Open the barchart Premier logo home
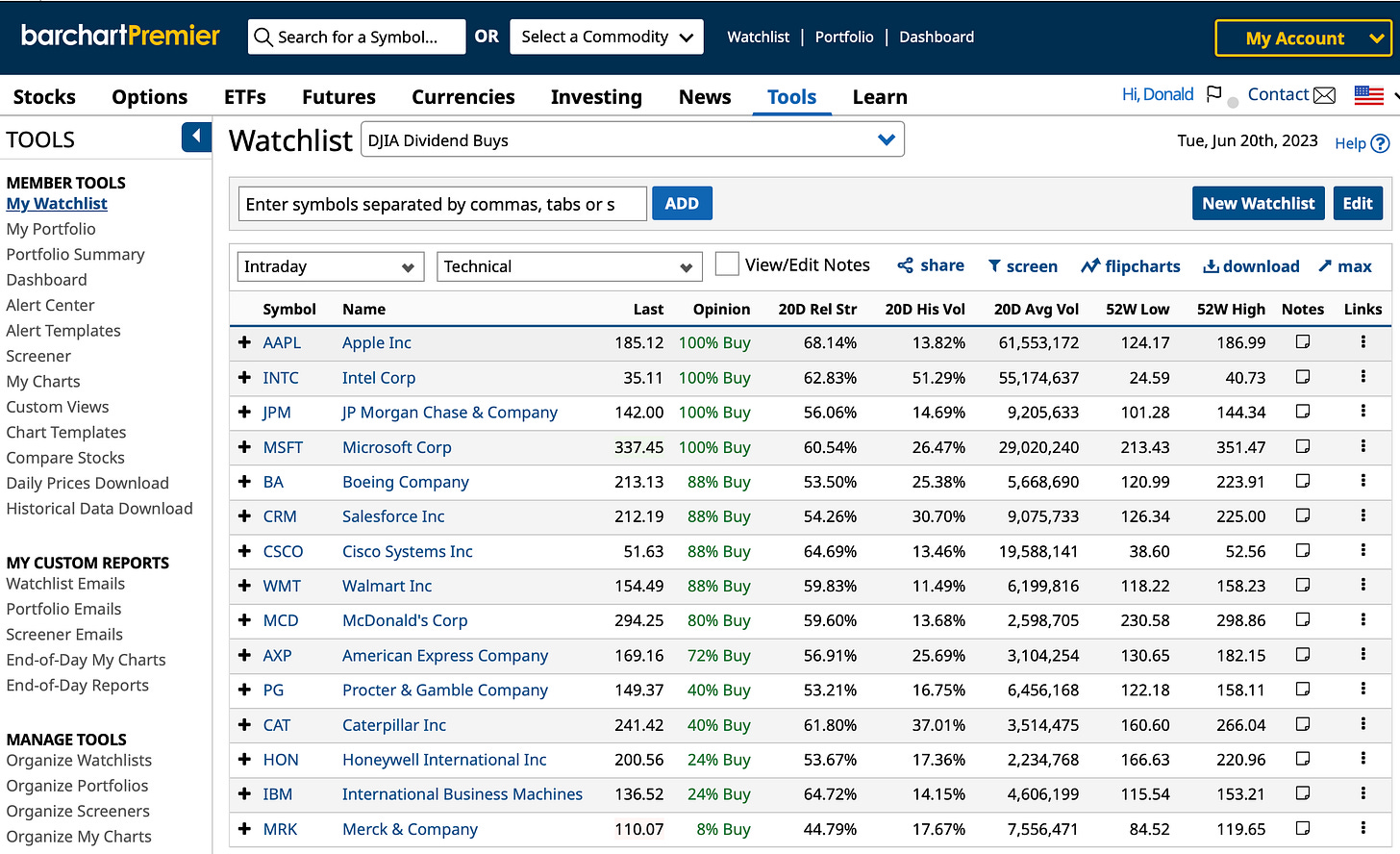1400x854 pixels. [x=120, y=36]
